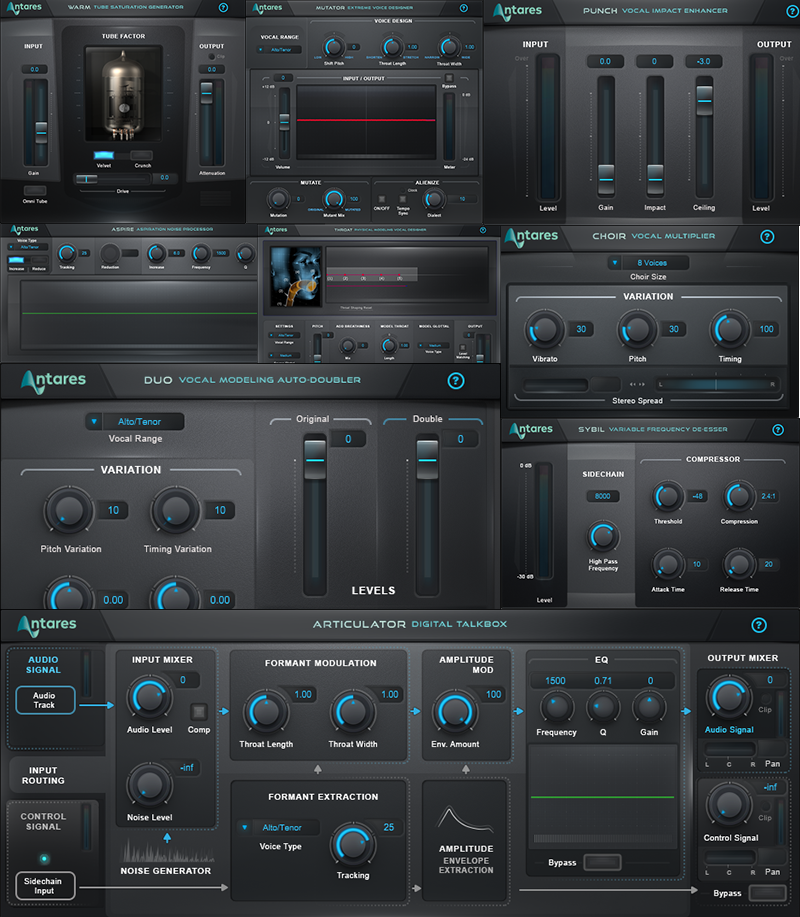Click the Articulator Noise Level knob
Image resolution: width=800 pixels, height=917 pixels.
[x=149, y=785]
